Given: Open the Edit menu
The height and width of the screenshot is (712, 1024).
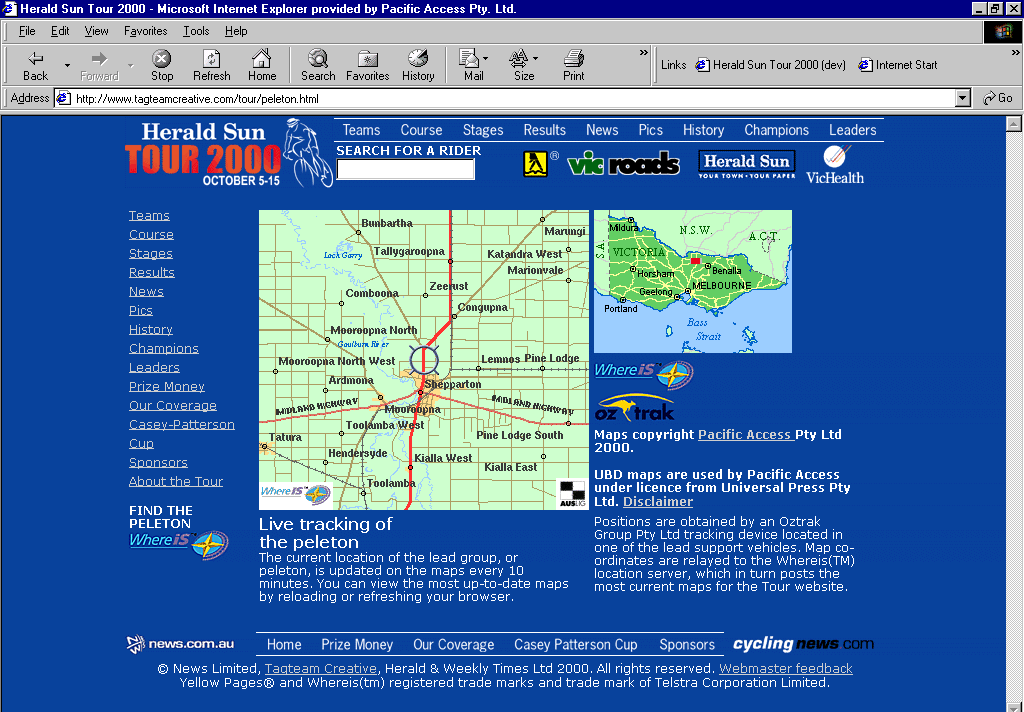Looking at the screenshot, I should coord(60,31).
